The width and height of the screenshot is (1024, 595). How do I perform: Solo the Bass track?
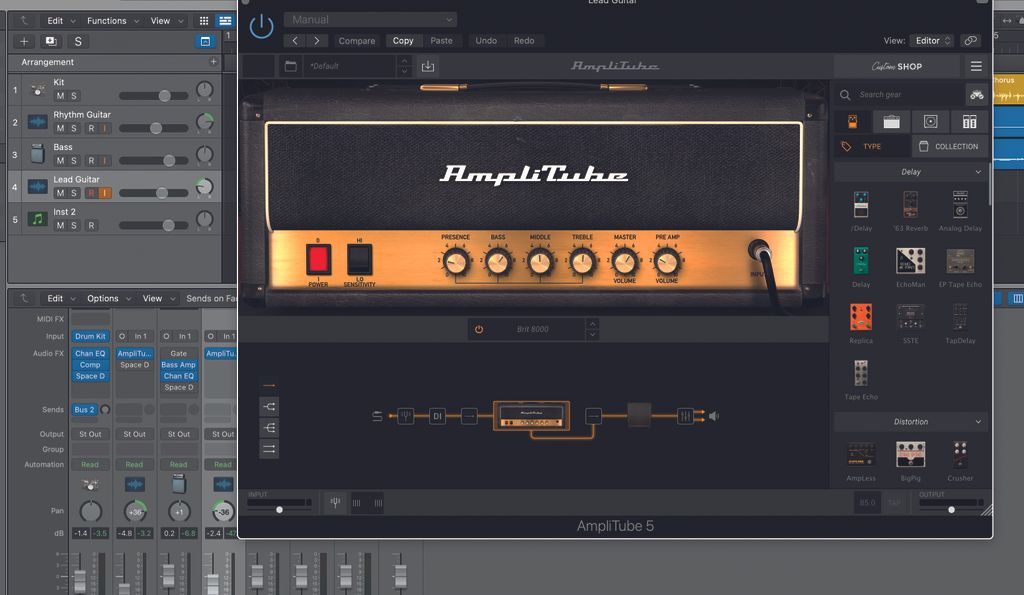[x=73, y=160]
